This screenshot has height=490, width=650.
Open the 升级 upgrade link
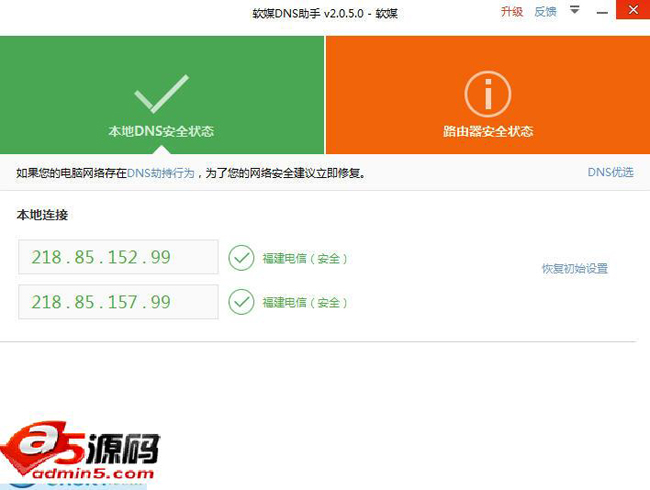(512, 12)
